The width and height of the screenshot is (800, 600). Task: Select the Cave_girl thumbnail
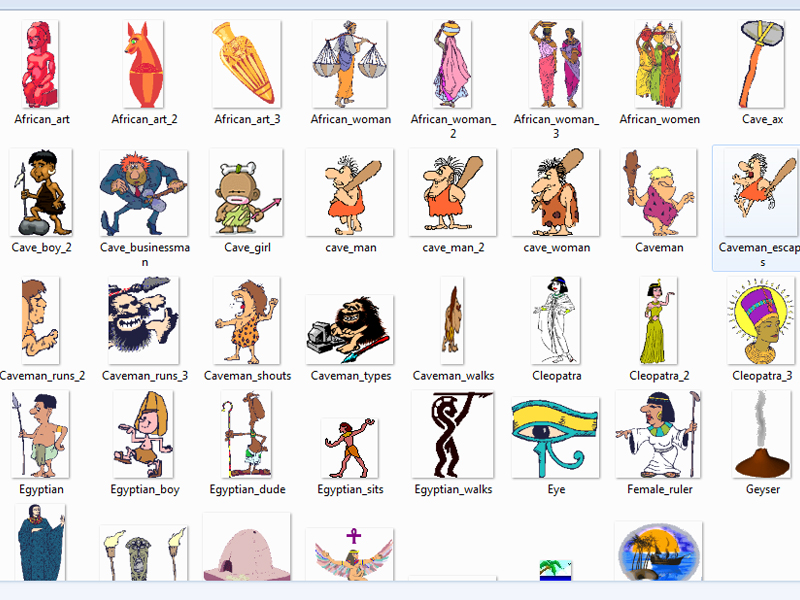click(x=246, y=192)
